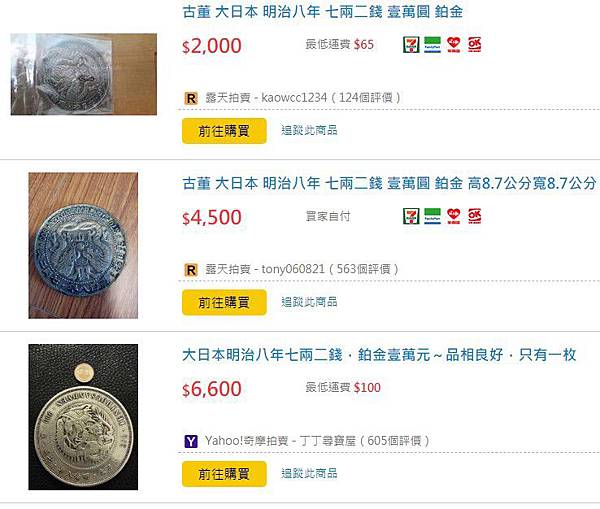
Task: Click the Hi-Life heart icon on the $2,000 listing
Action: tap(454, 44)
